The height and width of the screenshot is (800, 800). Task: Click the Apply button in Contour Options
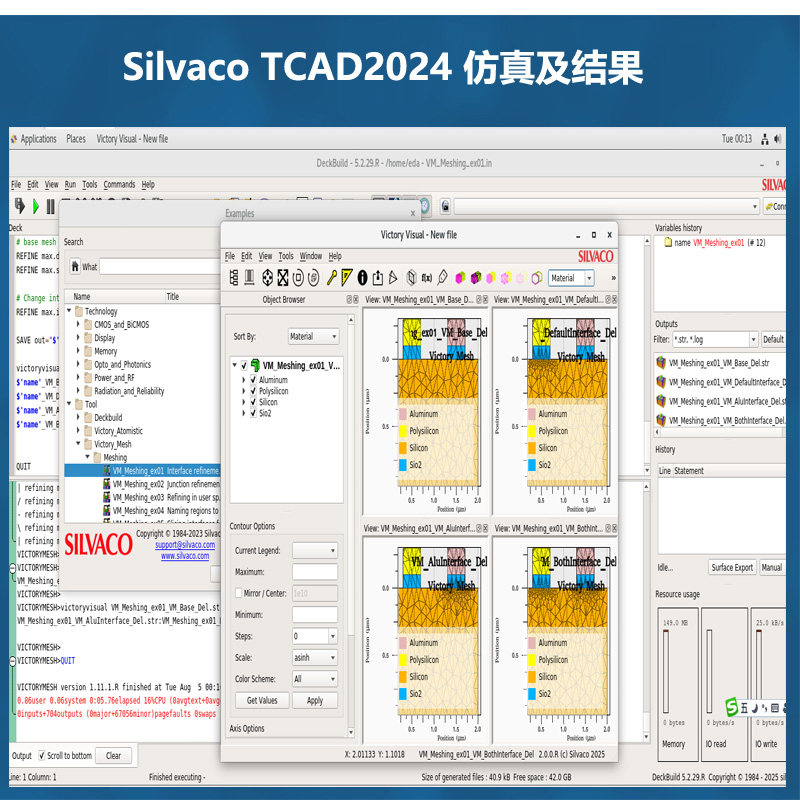(315, 701)
